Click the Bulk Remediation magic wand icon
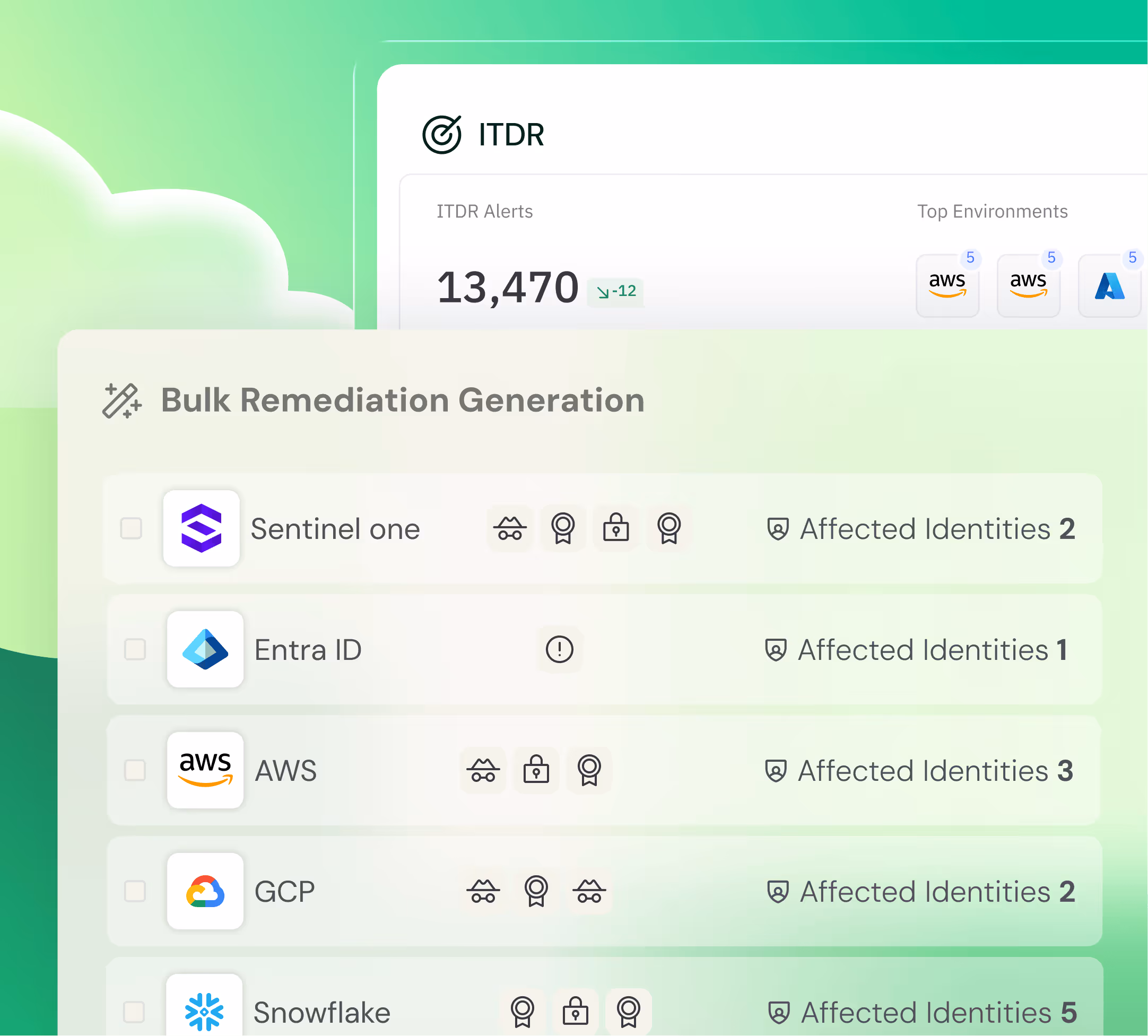 coord(122,401)
